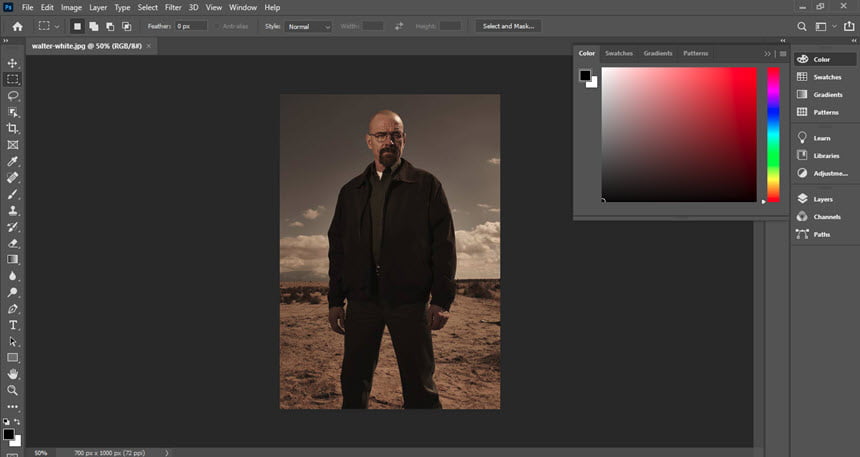Enable Add to Selection mode
This screenshot has height=457, width=860.
point(94,26)
